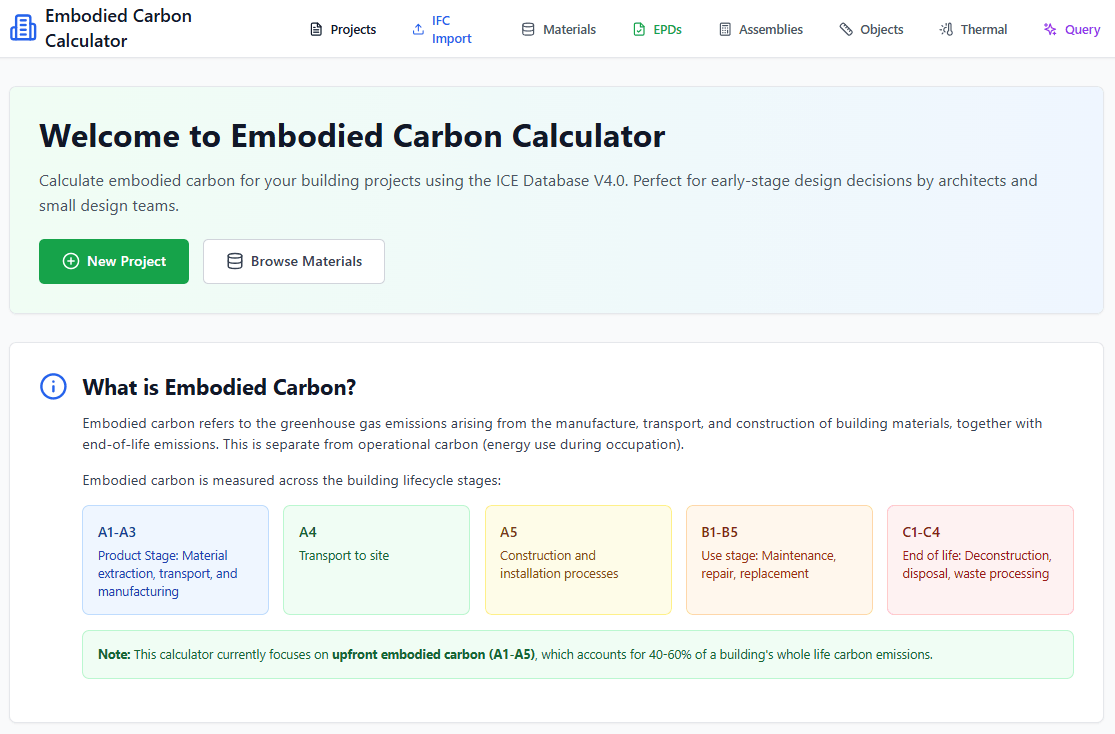
Task: Click the Thermal thermometer icon
Action: coord(946,30)
